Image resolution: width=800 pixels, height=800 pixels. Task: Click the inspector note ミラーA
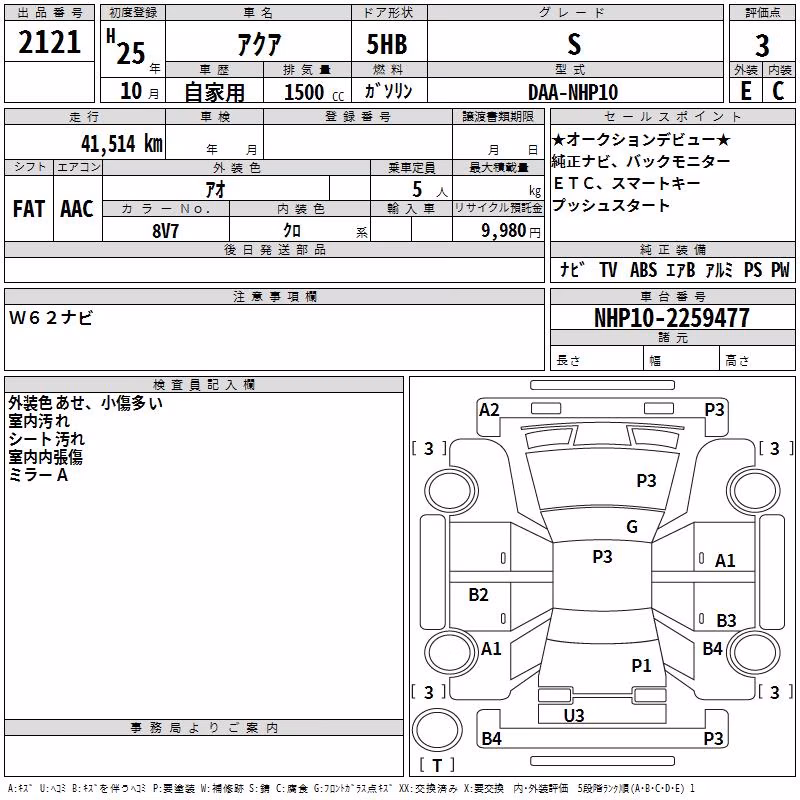(x=38, y=474)
